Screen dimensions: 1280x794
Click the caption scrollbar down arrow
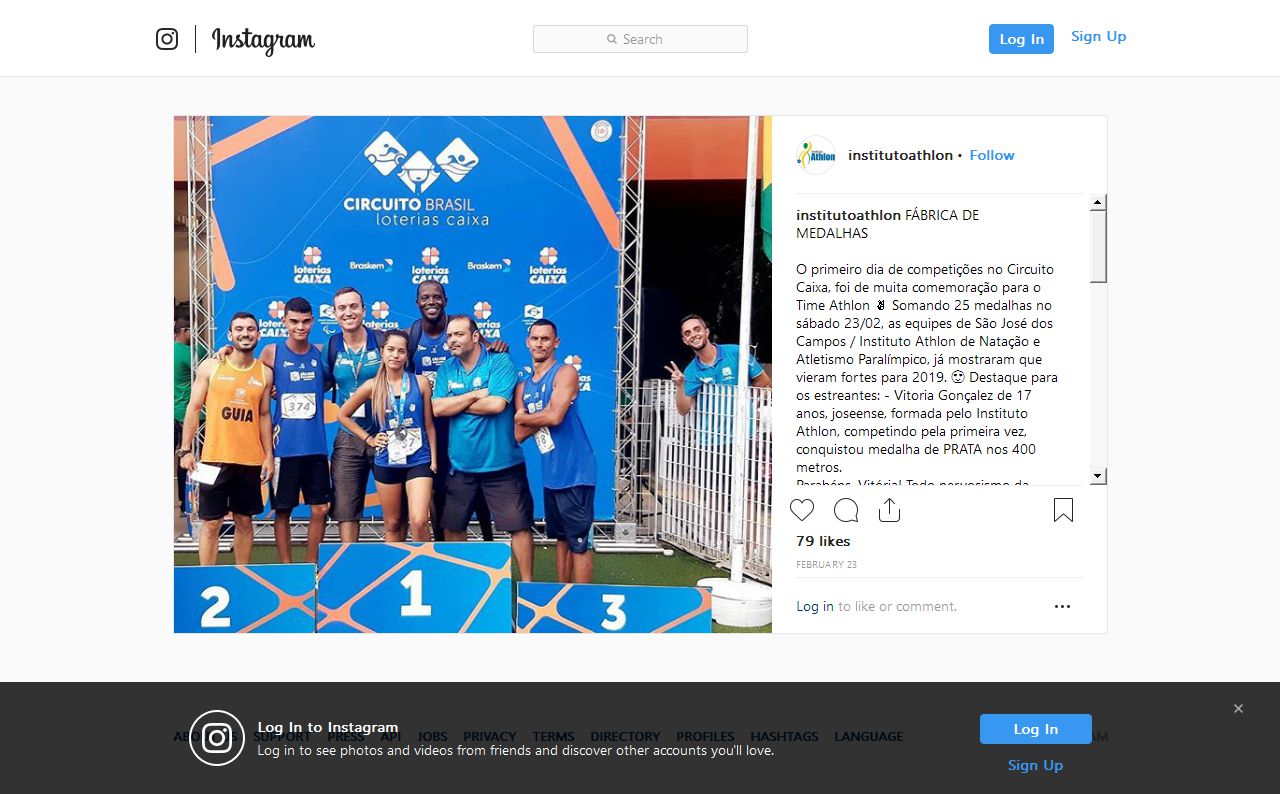tap(1098, 476)
